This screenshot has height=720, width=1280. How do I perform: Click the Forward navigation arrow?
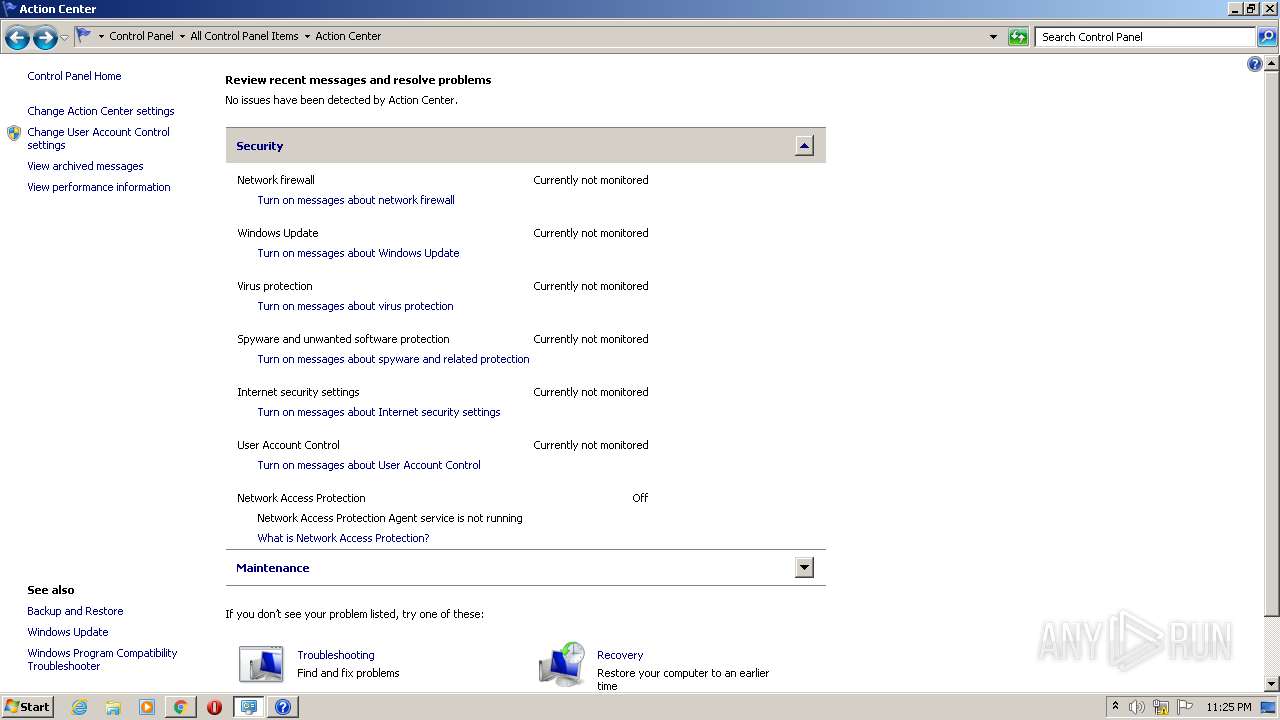(45, 38)
